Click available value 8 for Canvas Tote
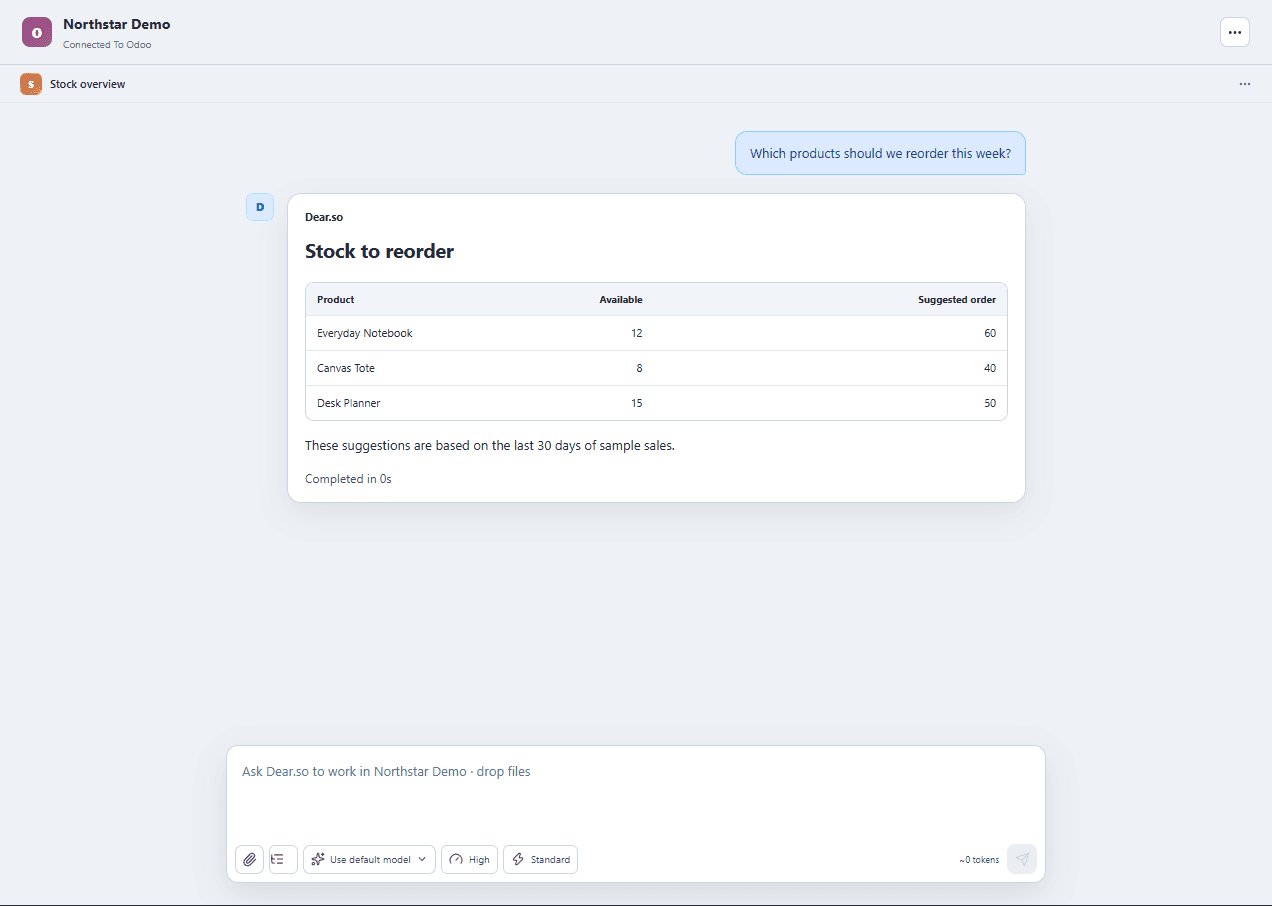 (639, 368)
